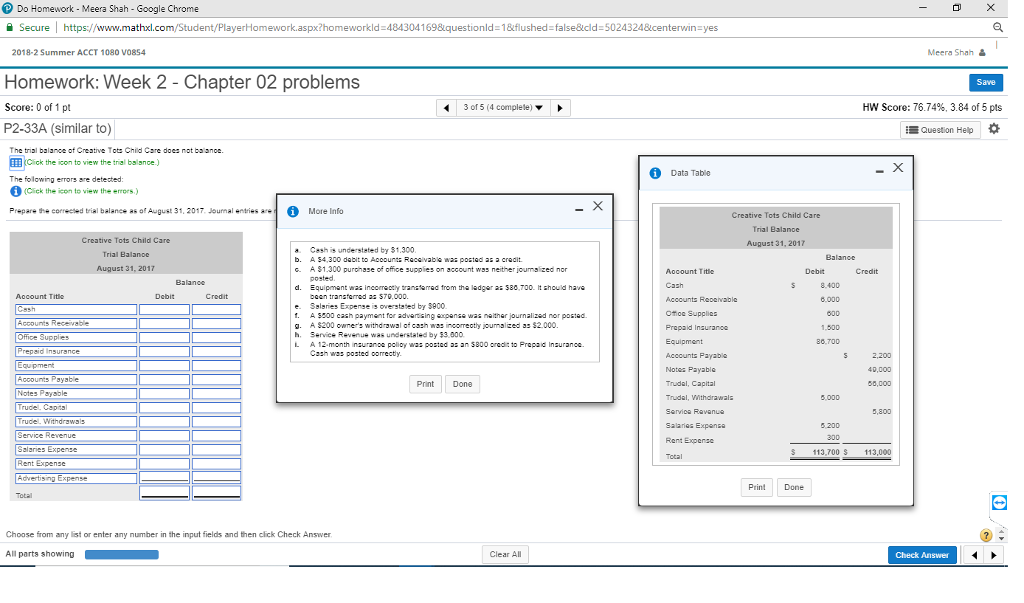The width and height of the screenshot is (1024, 603).
Task: Click the user profile icon beside Meera Shah
Action: pyautogui.click(x=982, y=52)
